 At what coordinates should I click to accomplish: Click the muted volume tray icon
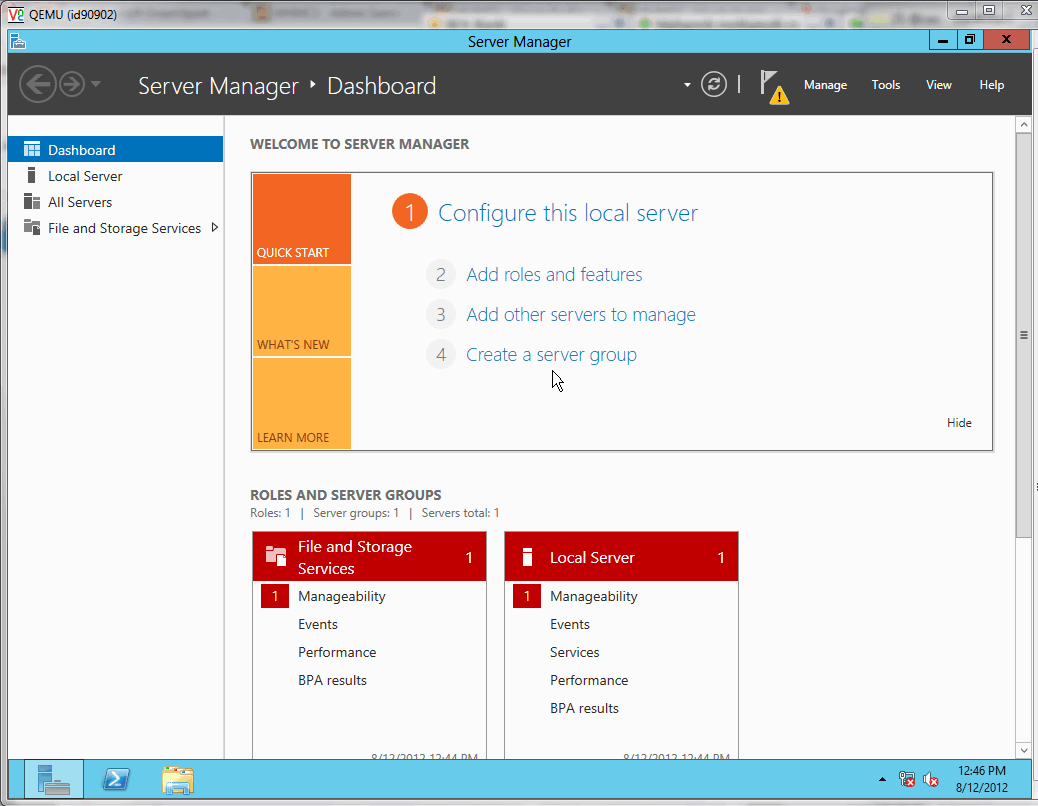[x=931, y=780]
